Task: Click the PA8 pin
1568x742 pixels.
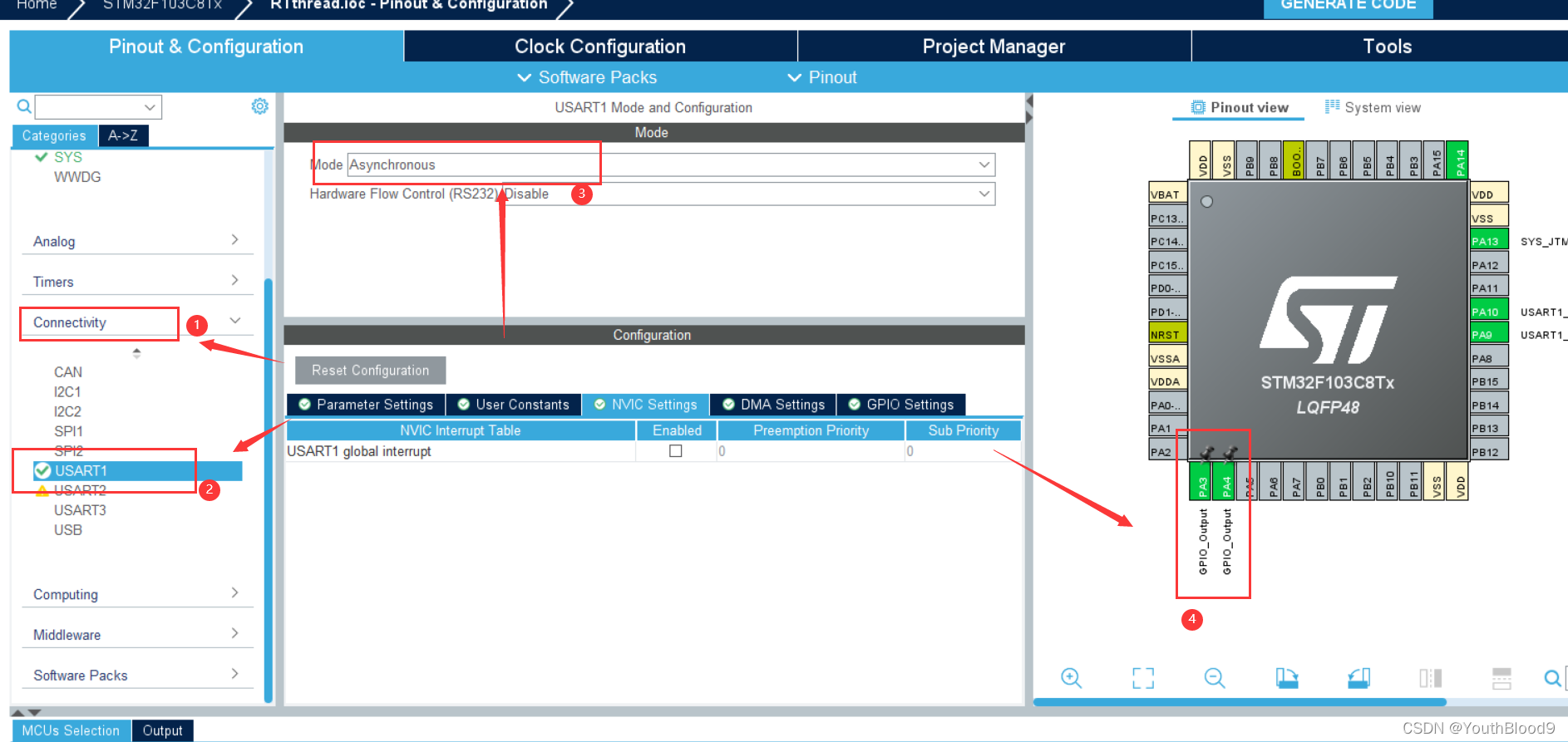Action: tap(1488, 358)
